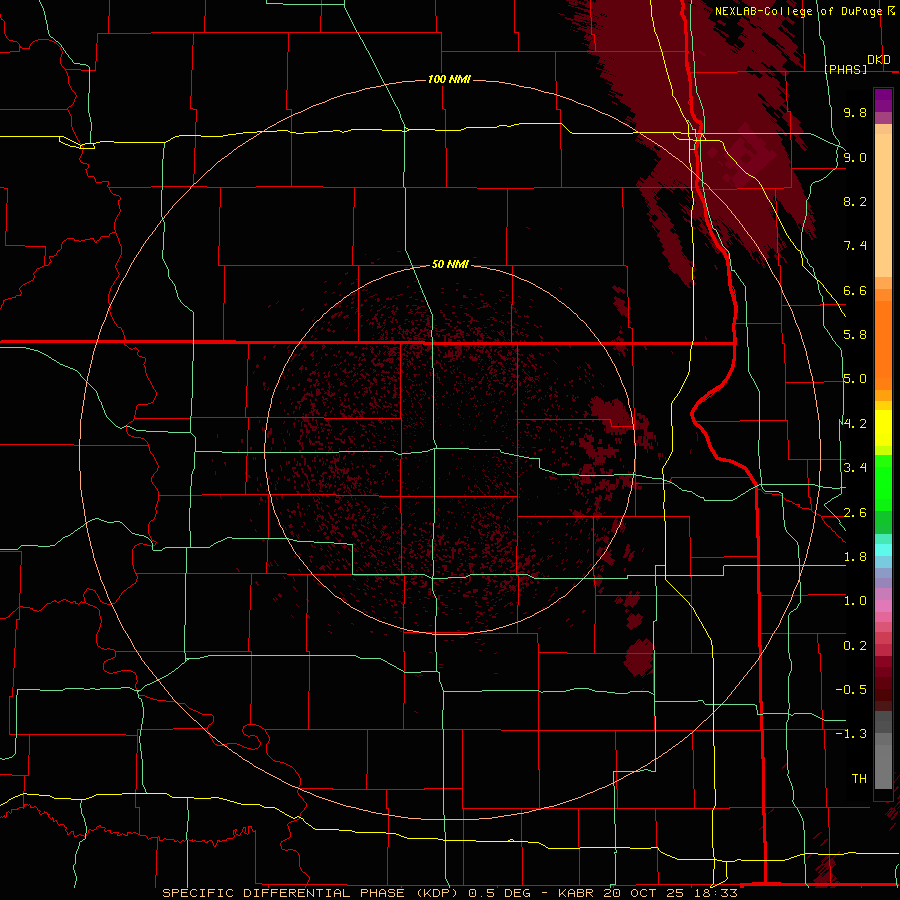Image resolution: width=900 pixels, height=900 pixels.
Task: Click the 9.0 scale value
Action: (x=855, y=157)
